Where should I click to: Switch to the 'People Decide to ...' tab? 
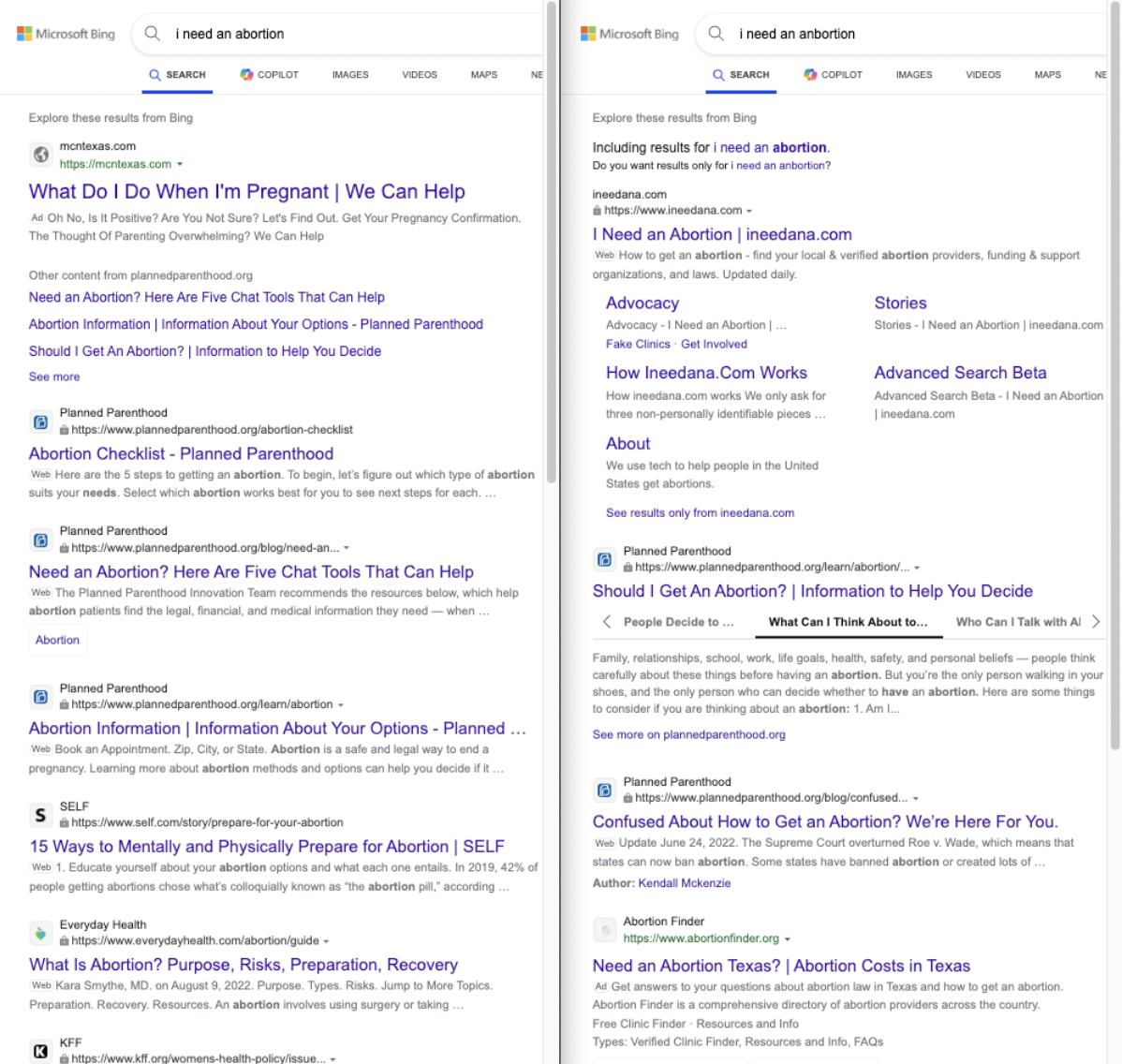[x=678, y=622]
